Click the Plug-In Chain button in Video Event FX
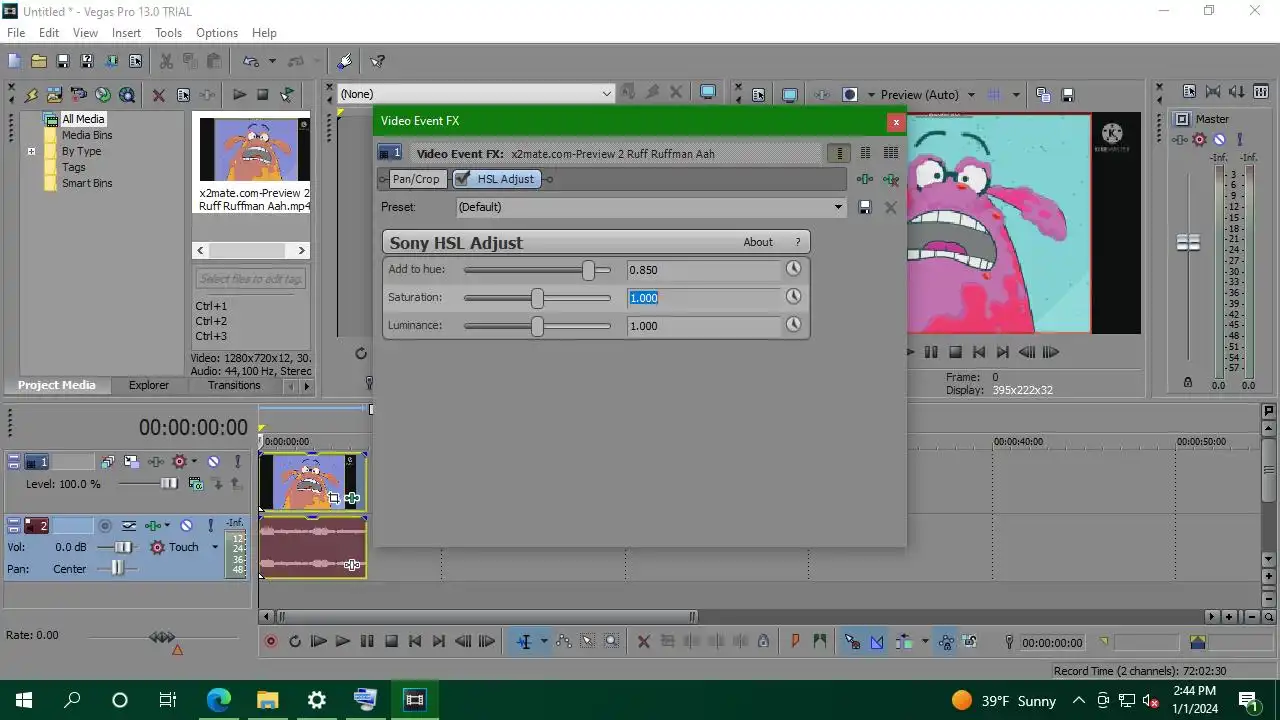The width and height of the screenshot is (1280, 720). [864, 179]
